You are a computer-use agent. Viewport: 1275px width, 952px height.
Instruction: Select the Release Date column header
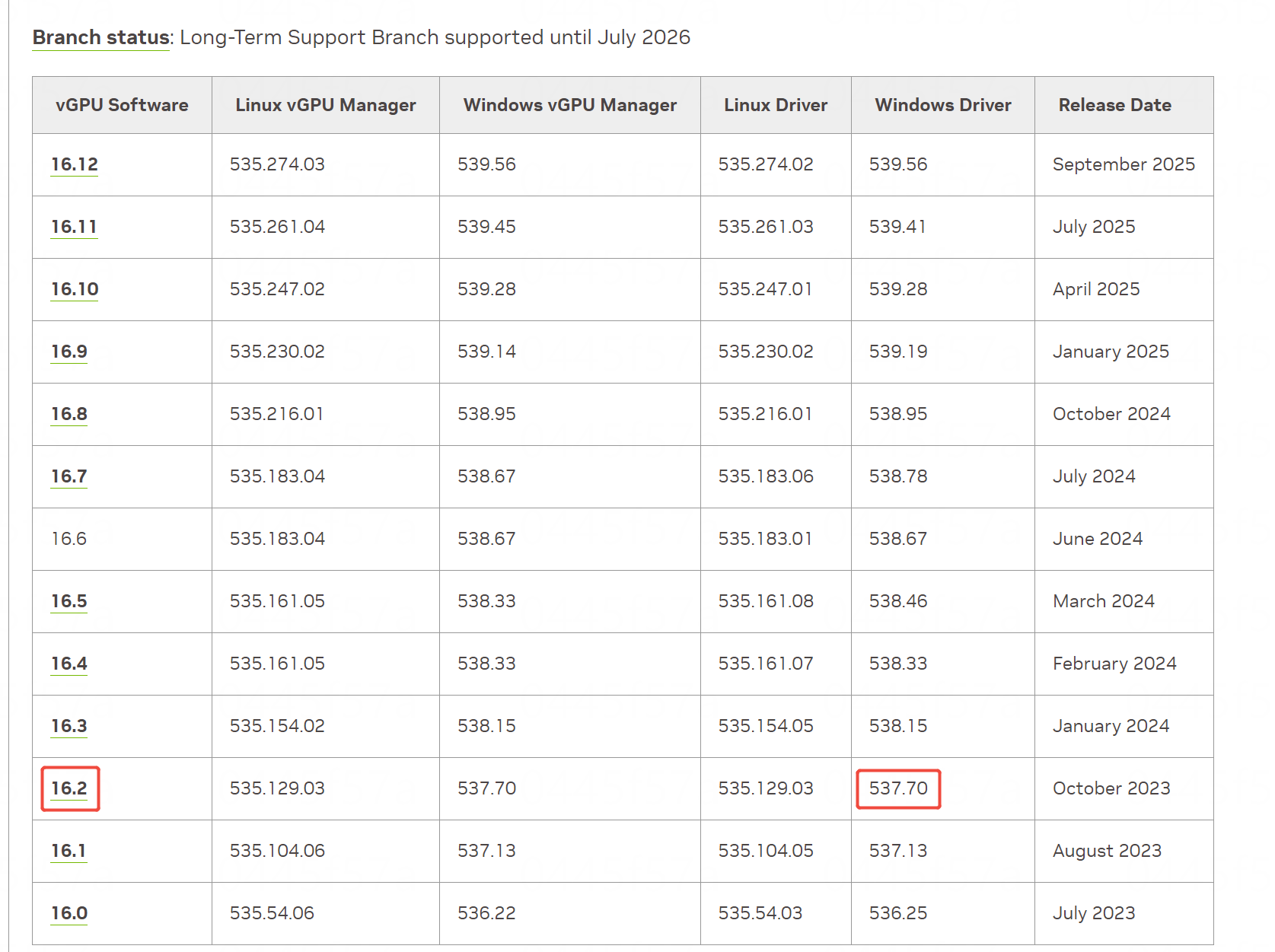[x=1114, y=105]
